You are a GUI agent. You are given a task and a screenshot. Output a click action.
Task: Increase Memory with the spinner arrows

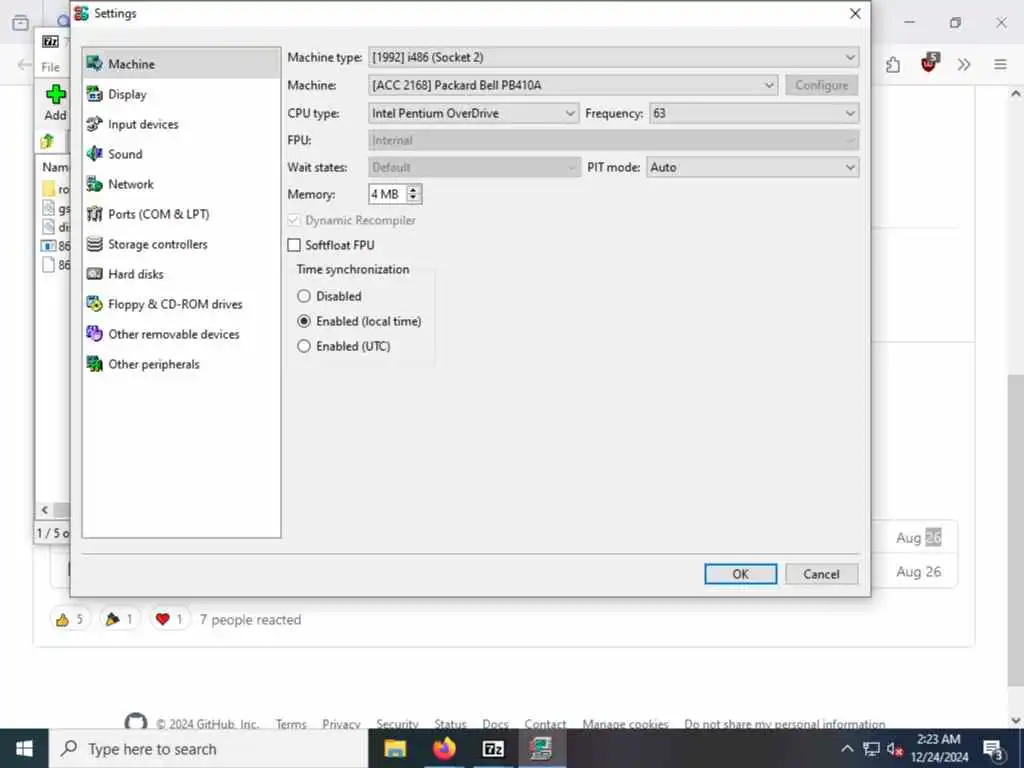point(413,189)
